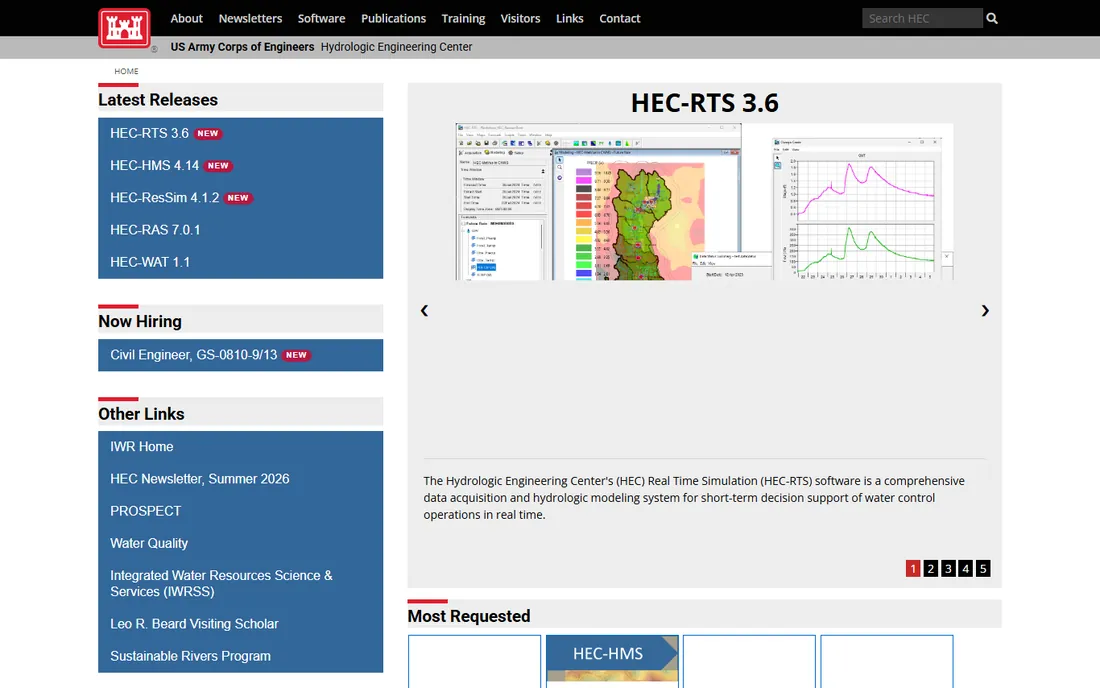Open the Training menu

tap(463, 18)
